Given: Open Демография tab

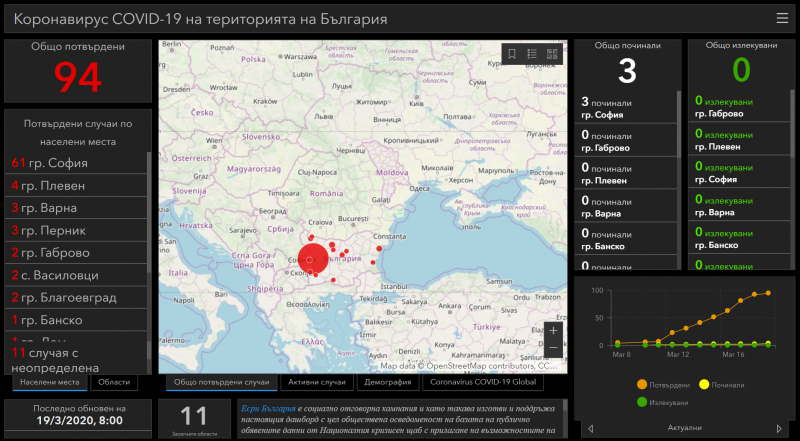Looking at the screenshot, I should coord(387,382).
